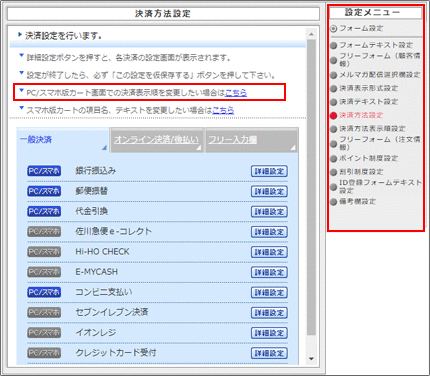This screenshot has height=376, width=430.
Task: Click the 銀行振込み payment name
Action: tap(96, 171)
